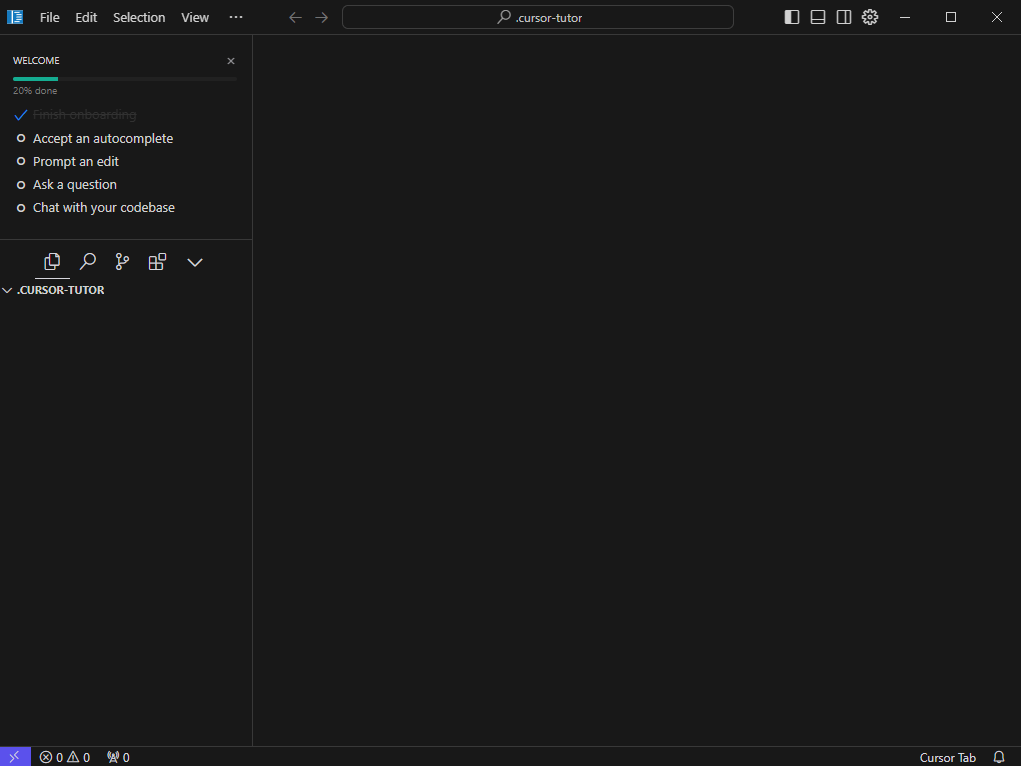Open the Source Control view icon
1021x766 pixels.
[x=122, y=262]
